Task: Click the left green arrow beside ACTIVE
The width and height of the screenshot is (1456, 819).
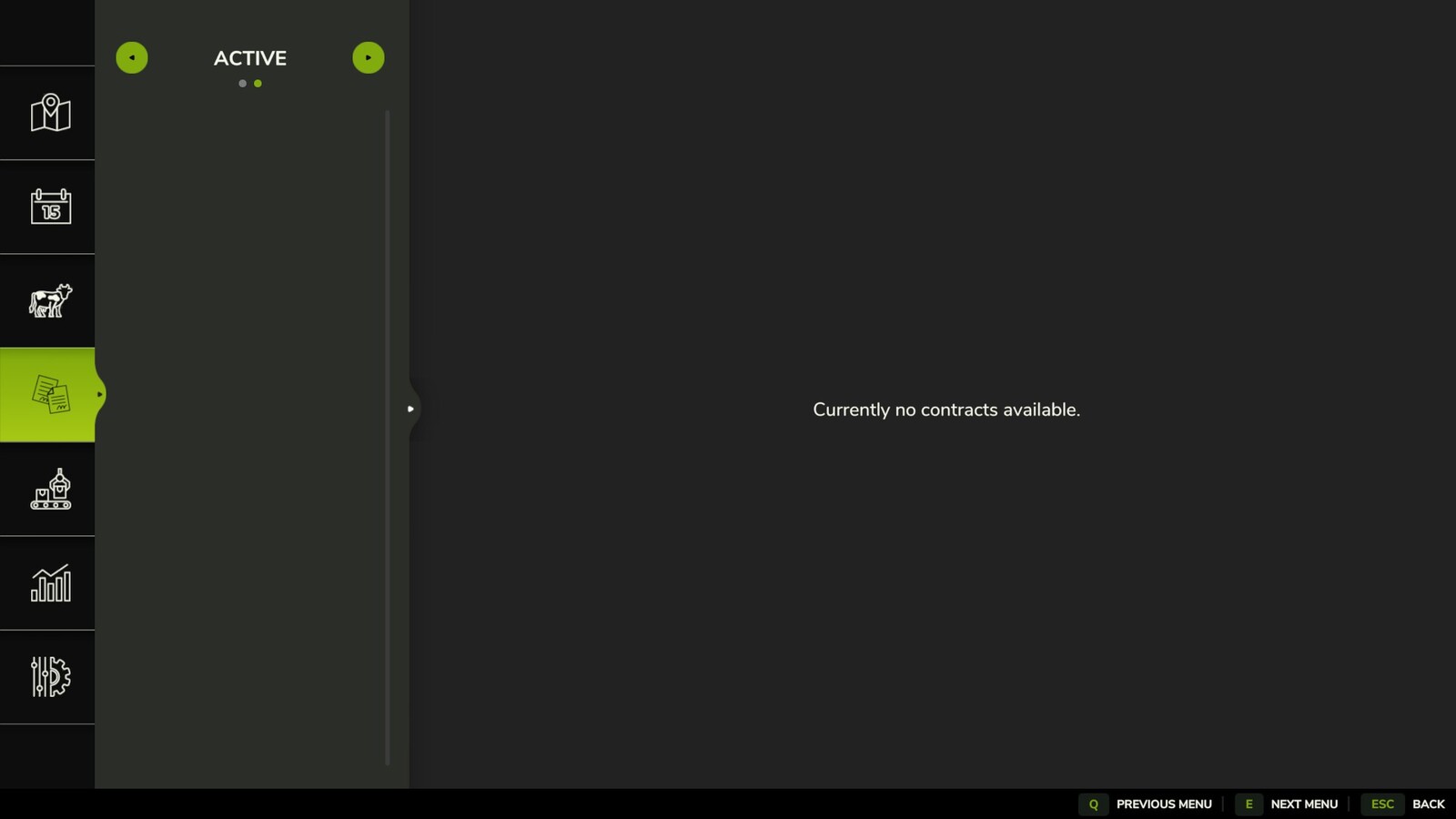Action: pos(132,58)
